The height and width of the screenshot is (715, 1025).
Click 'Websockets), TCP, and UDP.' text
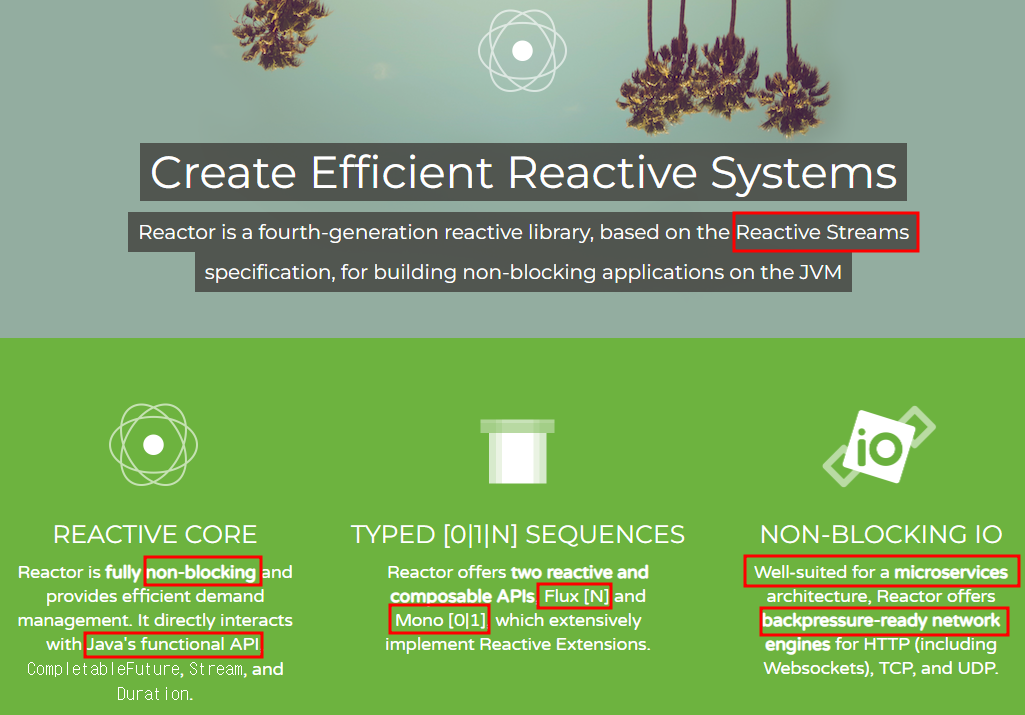pyautogui.click(x=881, y=668)
